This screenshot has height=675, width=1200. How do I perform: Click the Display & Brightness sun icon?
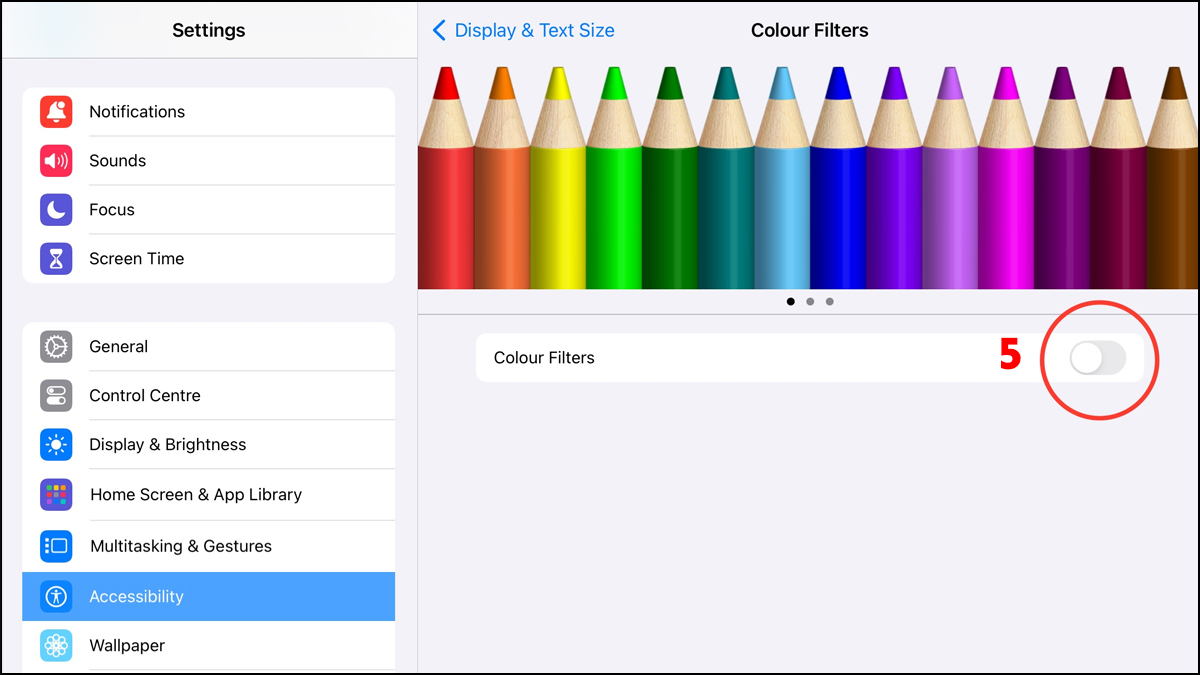[x=56, y=445]
